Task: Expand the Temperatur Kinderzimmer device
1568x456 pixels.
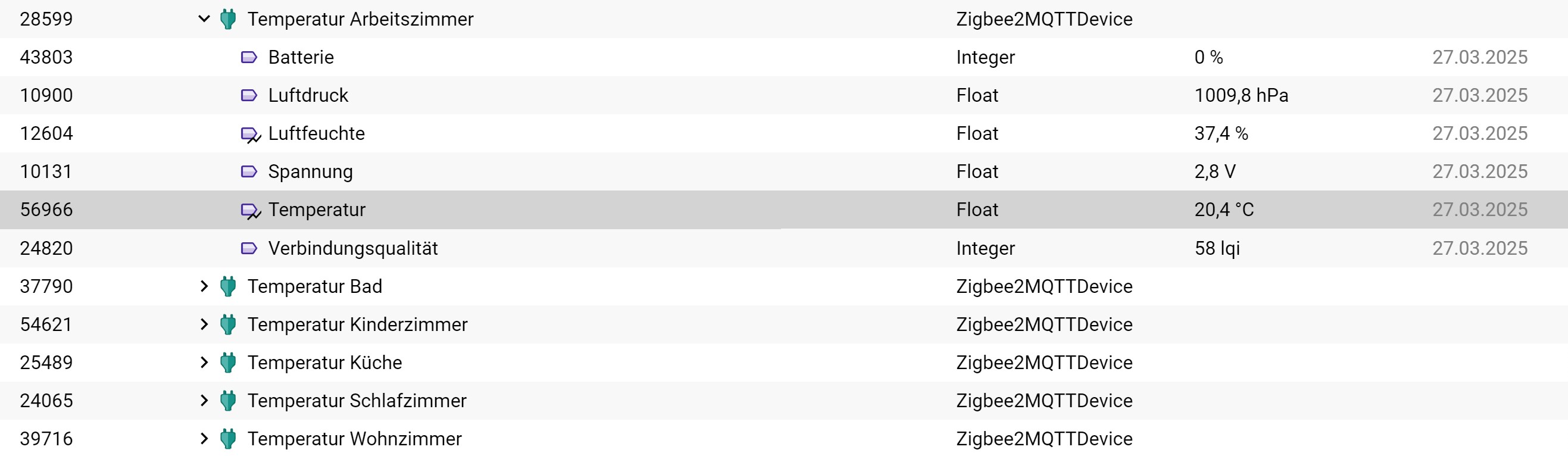Action: pyautogui.click(x=204, y=324)
